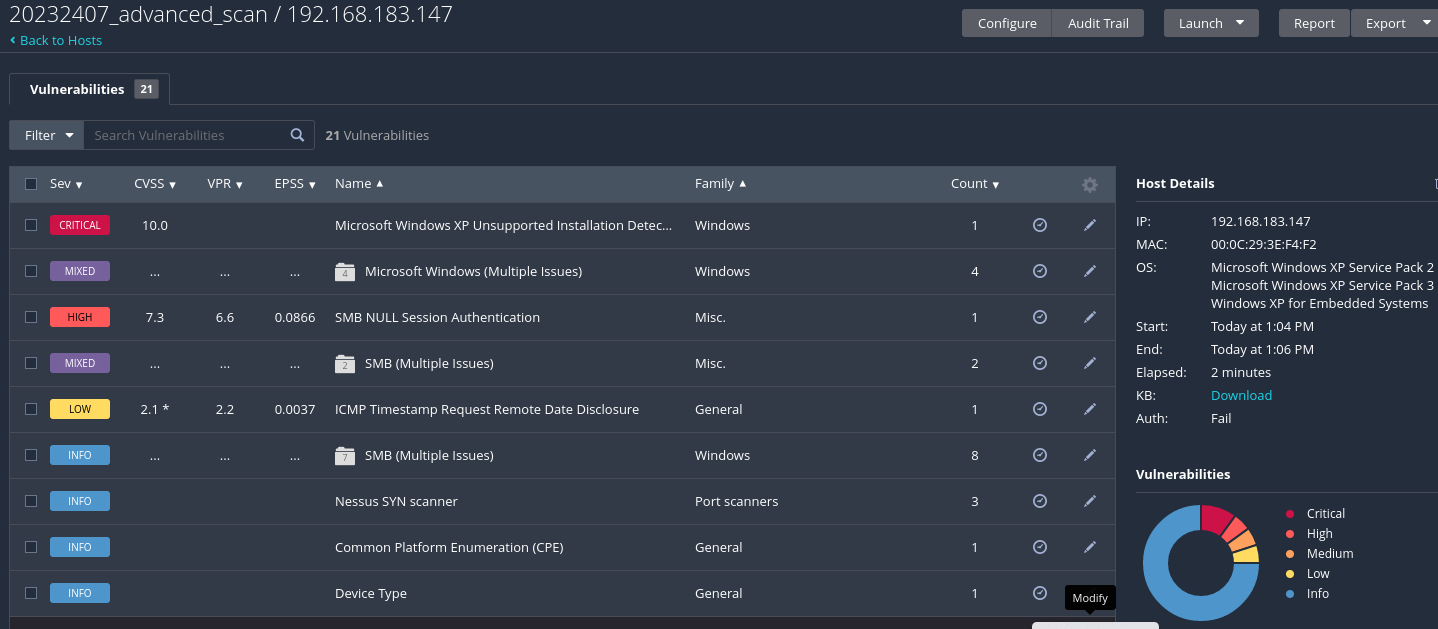
Task: Open the ICMP Timestamp Request Remote Date Disclosure entry
Action: [487, 409]
